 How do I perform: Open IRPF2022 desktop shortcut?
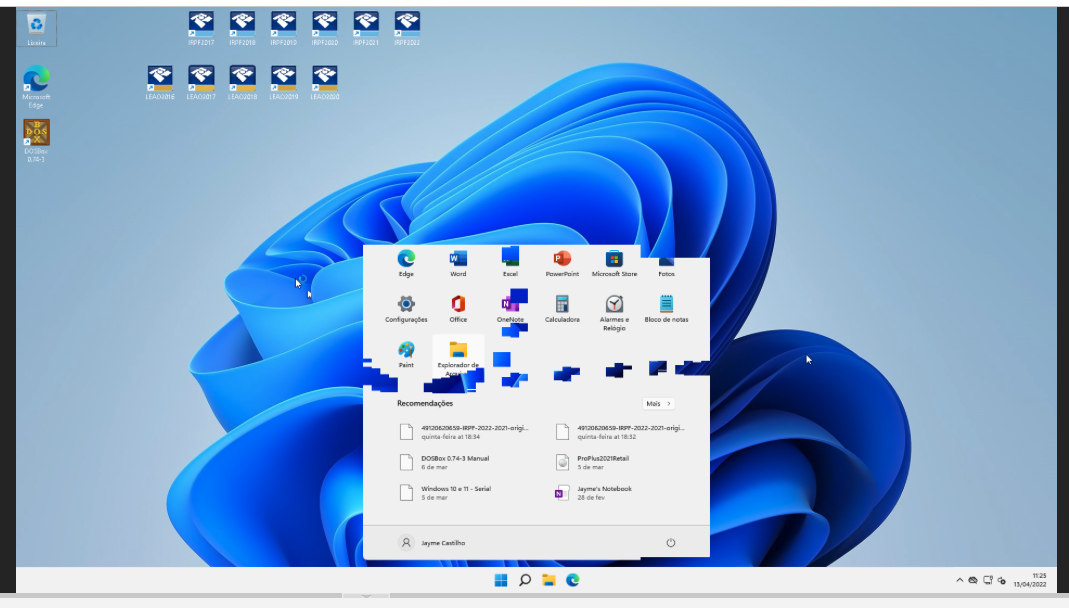coord(407,25)
